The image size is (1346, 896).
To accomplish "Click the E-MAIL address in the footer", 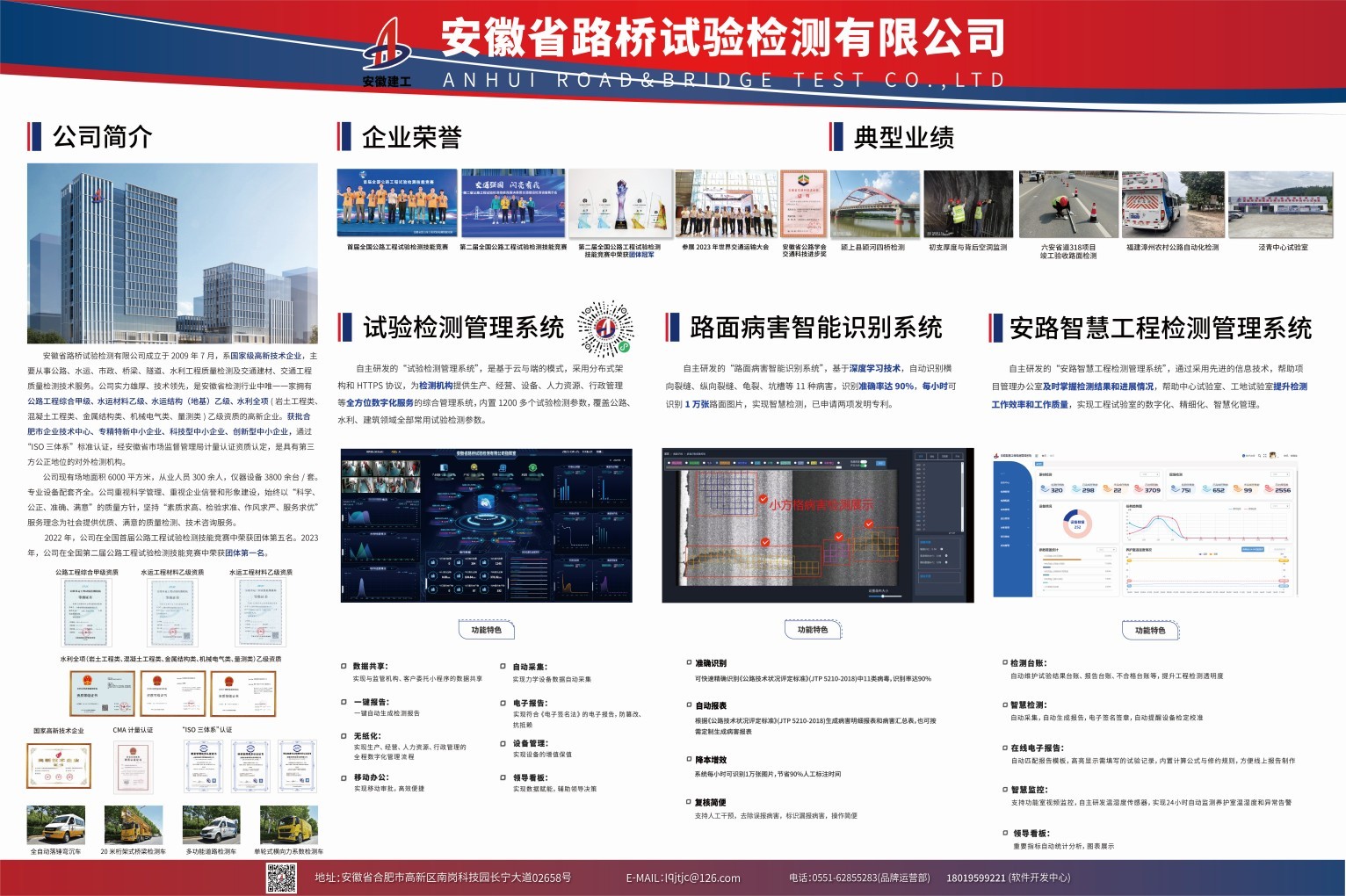I will [683, 878].
